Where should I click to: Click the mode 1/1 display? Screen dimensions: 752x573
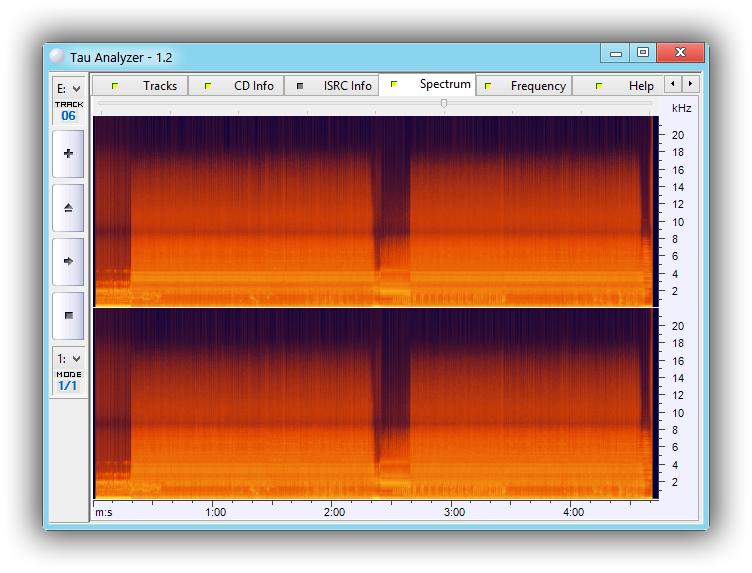click(x=68, y=386)
